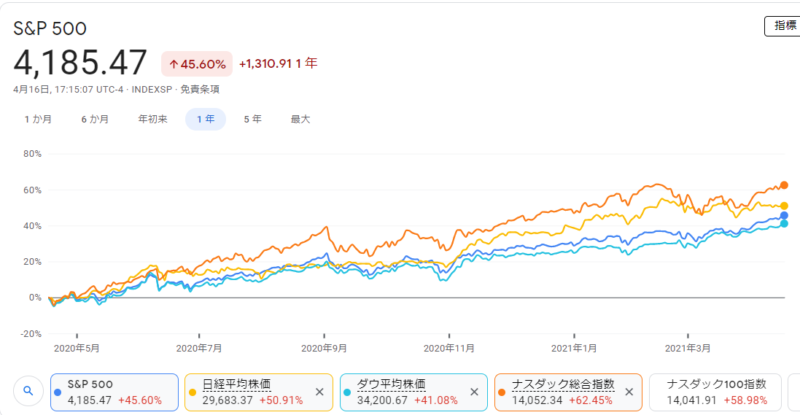Click the ナスダック総合指数 comparison chip
The height and width of the screenshot is (415, 800).
point(568,392)
